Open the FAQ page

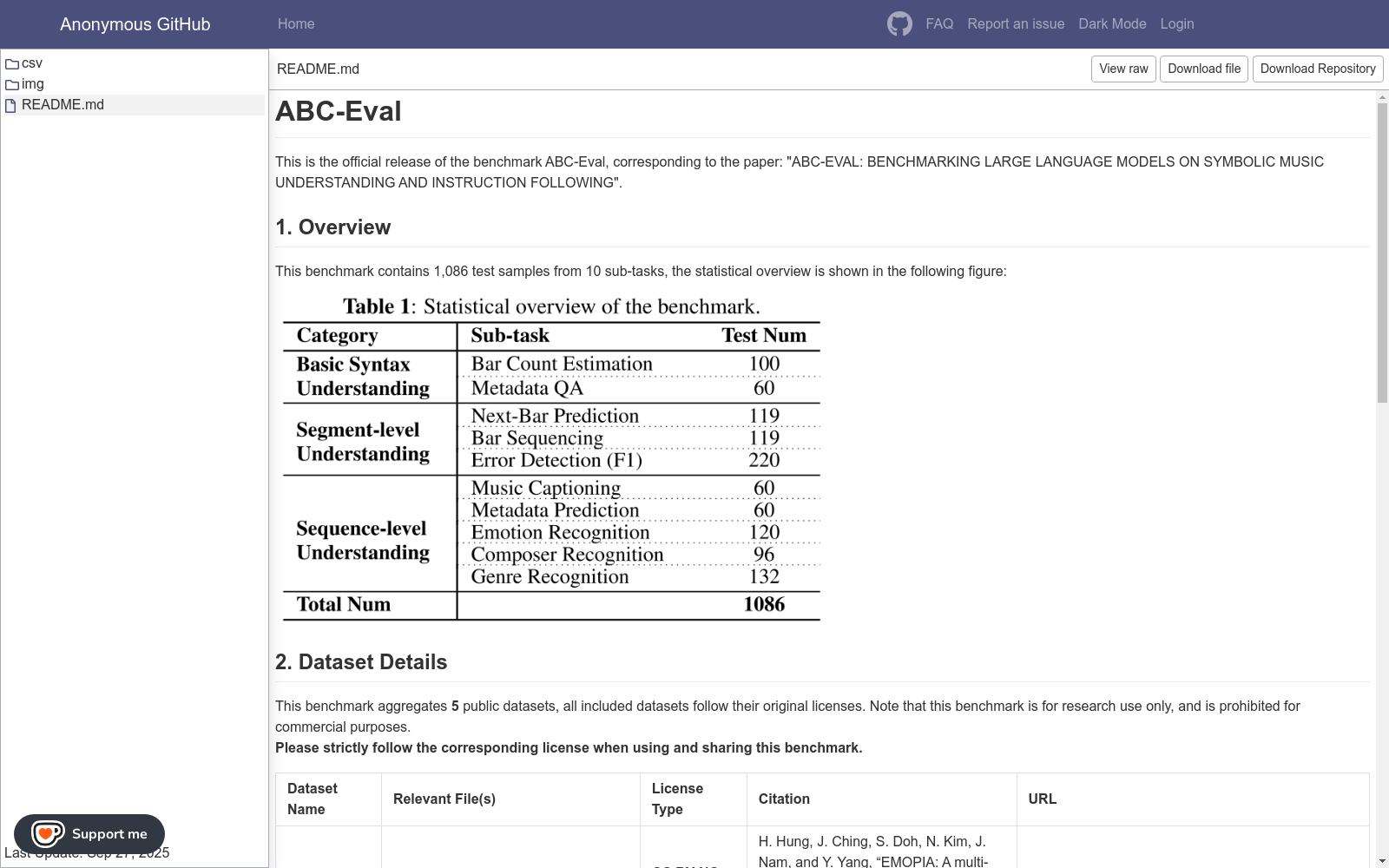coord(939,23)
